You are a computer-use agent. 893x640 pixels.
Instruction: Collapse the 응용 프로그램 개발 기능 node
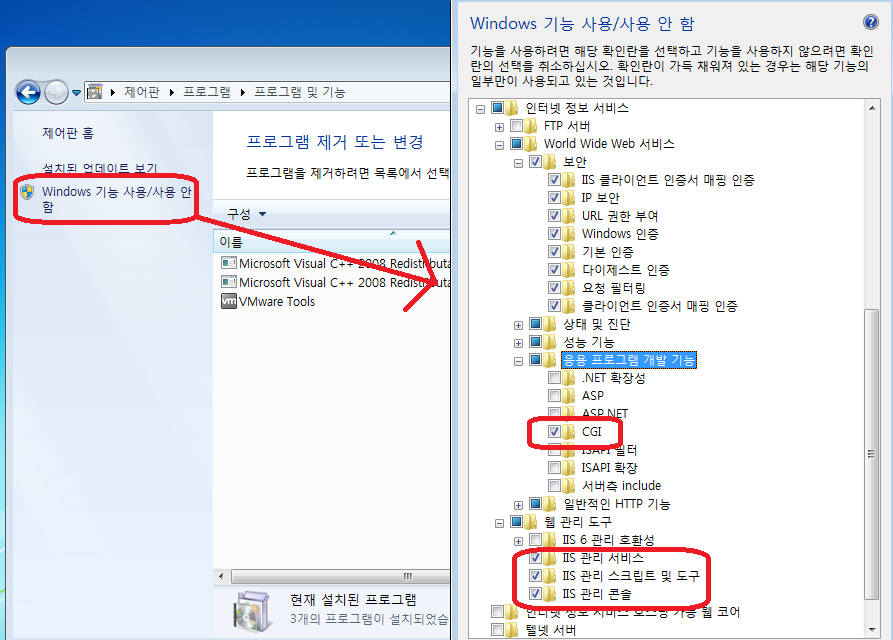518,362
